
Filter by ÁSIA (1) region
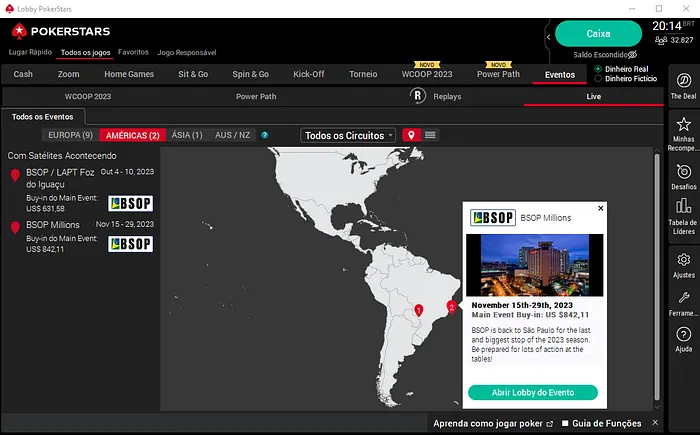pos(187,135)
